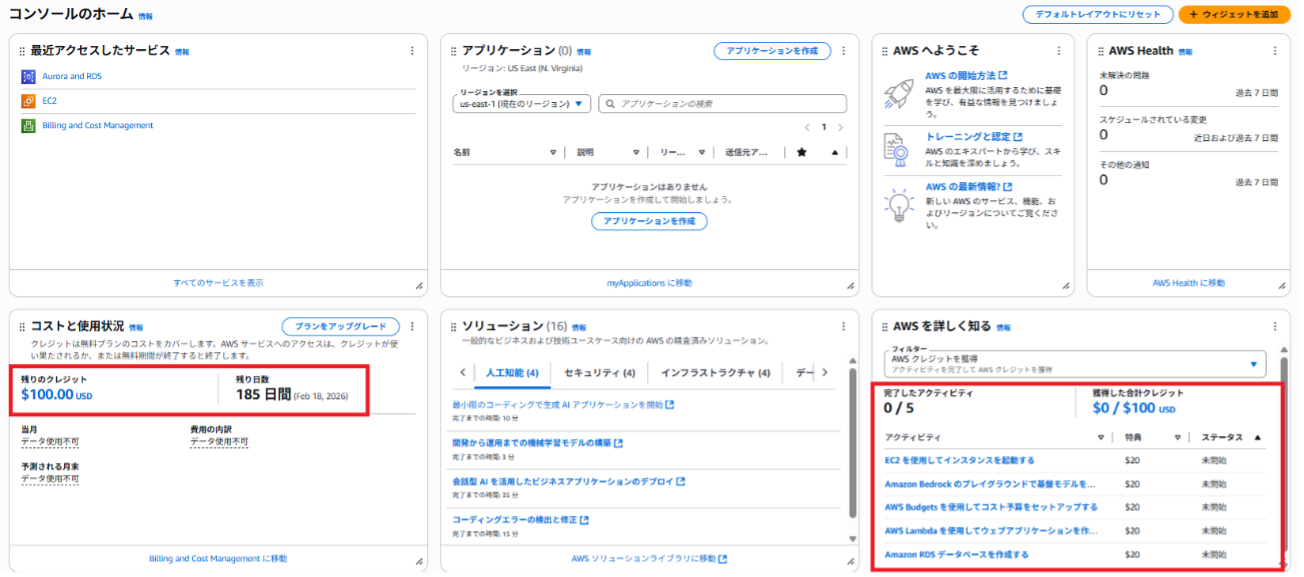Go to previous page in applications pagination

808,128
